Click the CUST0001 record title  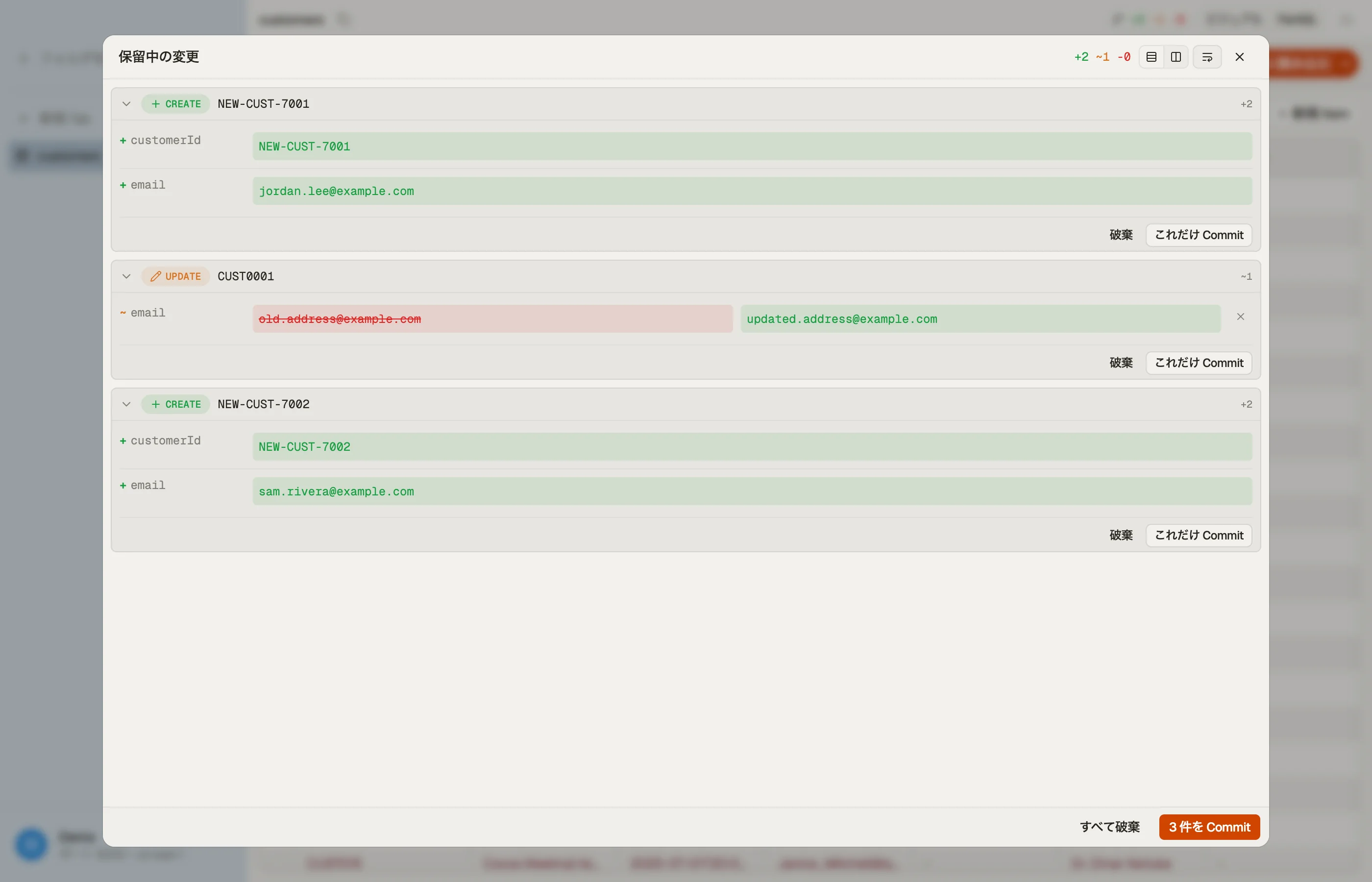point(245,276)
